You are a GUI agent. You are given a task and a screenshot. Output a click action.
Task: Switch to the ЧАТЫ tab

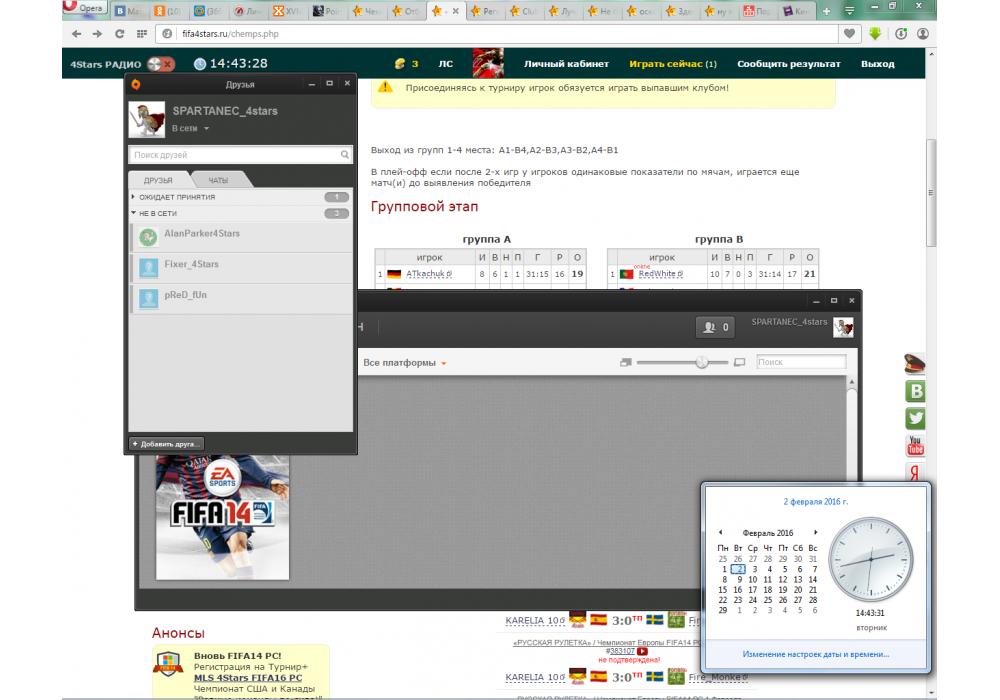pyautogui.click(x=218, y=180)
